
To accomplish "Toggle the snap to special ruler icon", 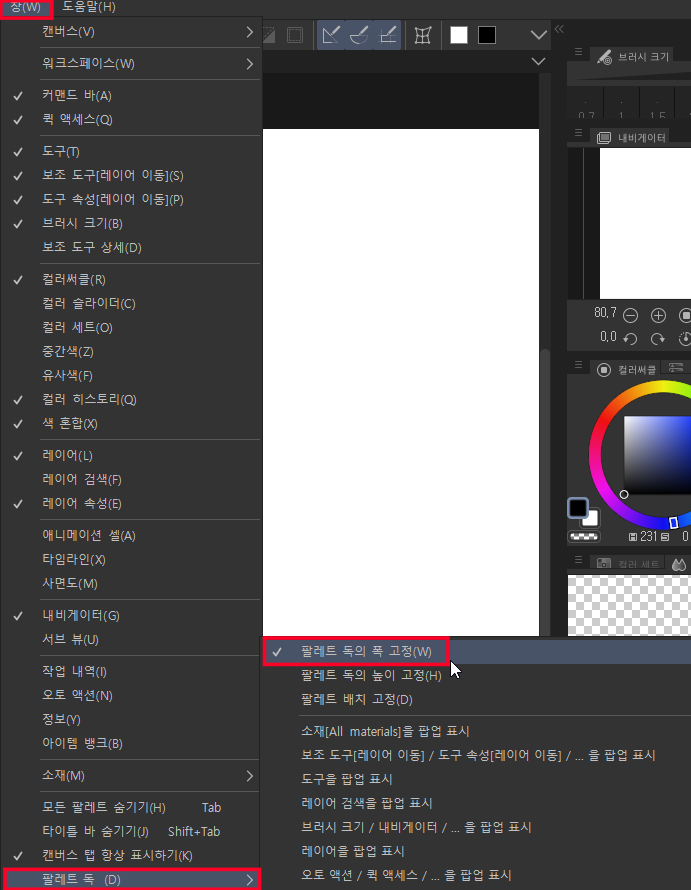I will (359, 35).
